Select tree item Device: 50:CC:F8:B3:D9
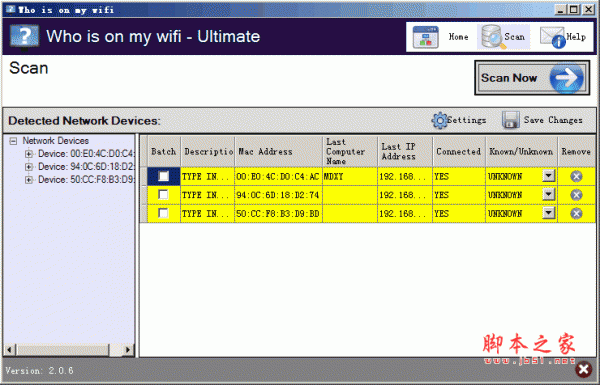 (86, 179)
